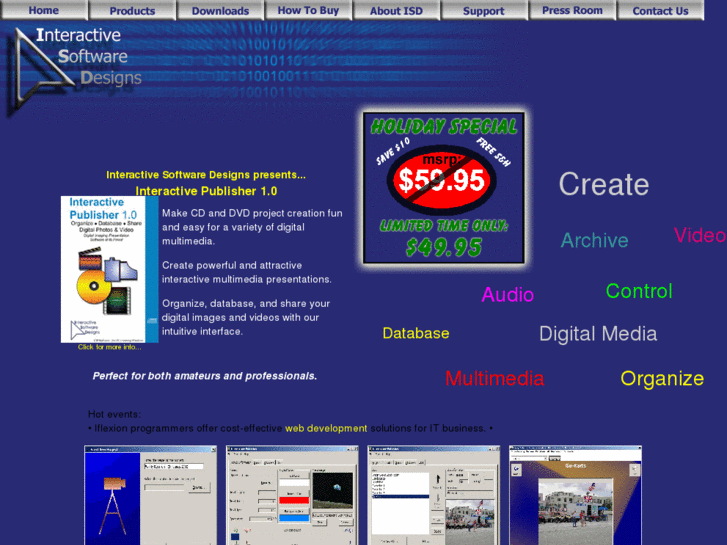Open the About ISD page

coord(396,10)
